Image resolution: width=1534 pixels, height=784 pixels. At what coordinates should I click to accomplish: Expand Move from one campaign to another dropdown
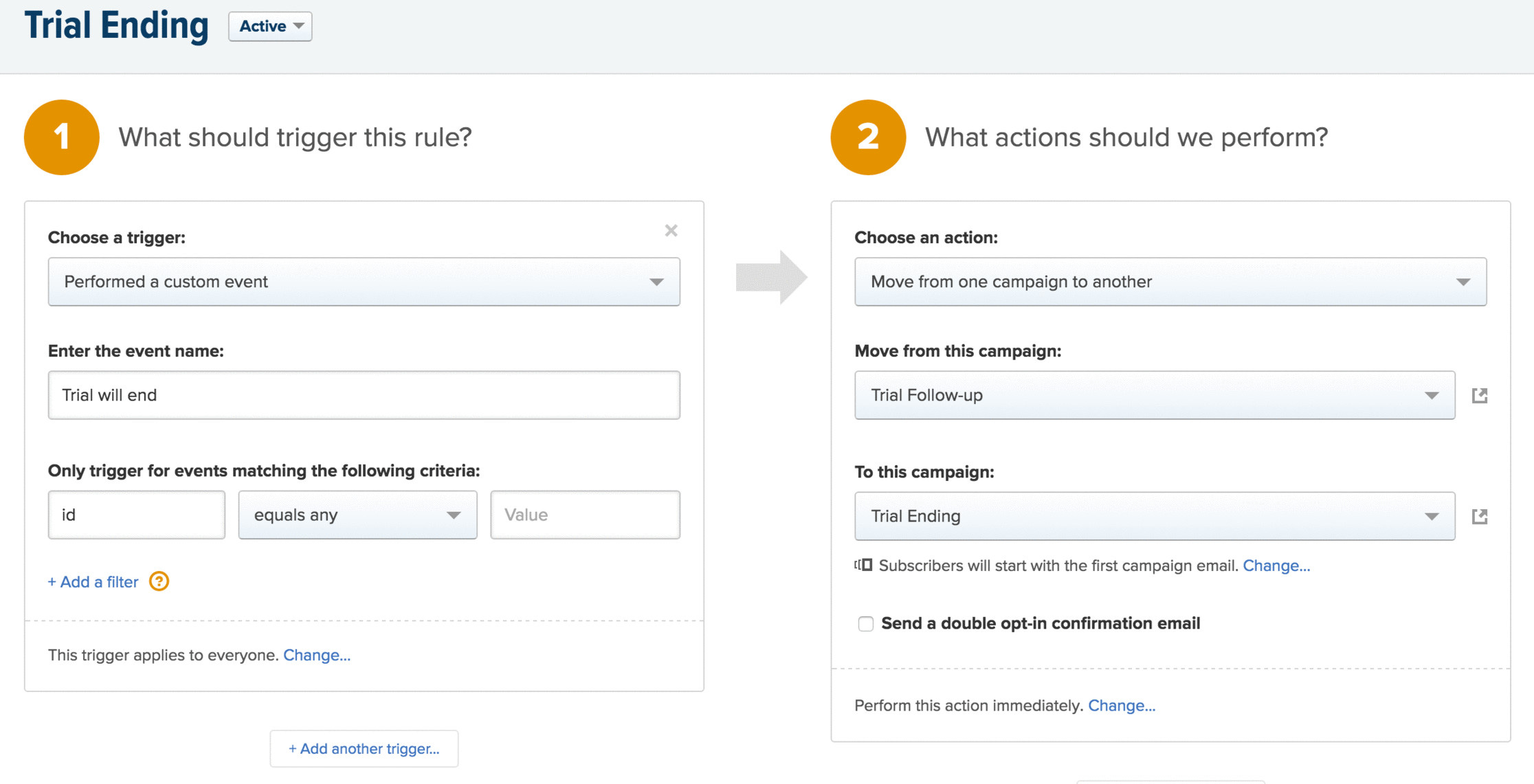click(x=1170, y=282)
